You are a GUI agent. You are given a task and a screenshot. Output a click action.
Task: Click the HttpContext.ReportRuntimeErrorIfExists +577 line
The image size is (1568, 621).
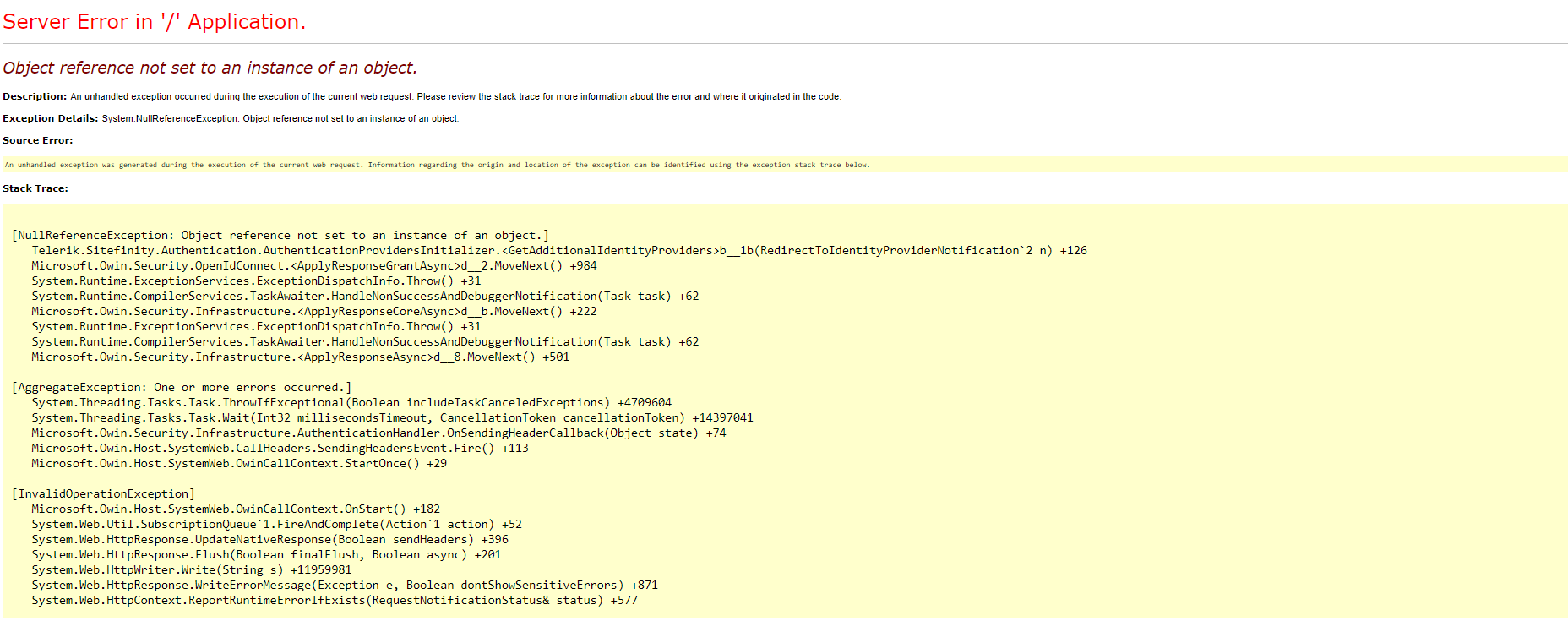(x=335, y=601)
